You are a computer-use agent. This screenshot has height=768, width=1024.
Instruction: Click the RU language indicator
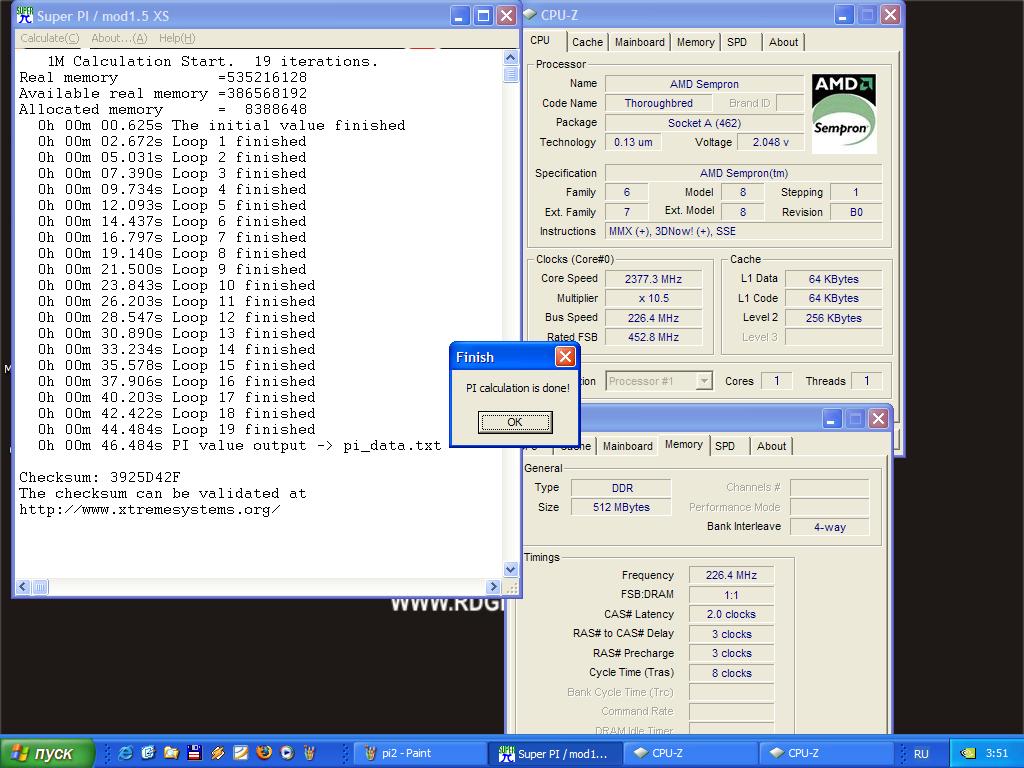tap(921, 754)
